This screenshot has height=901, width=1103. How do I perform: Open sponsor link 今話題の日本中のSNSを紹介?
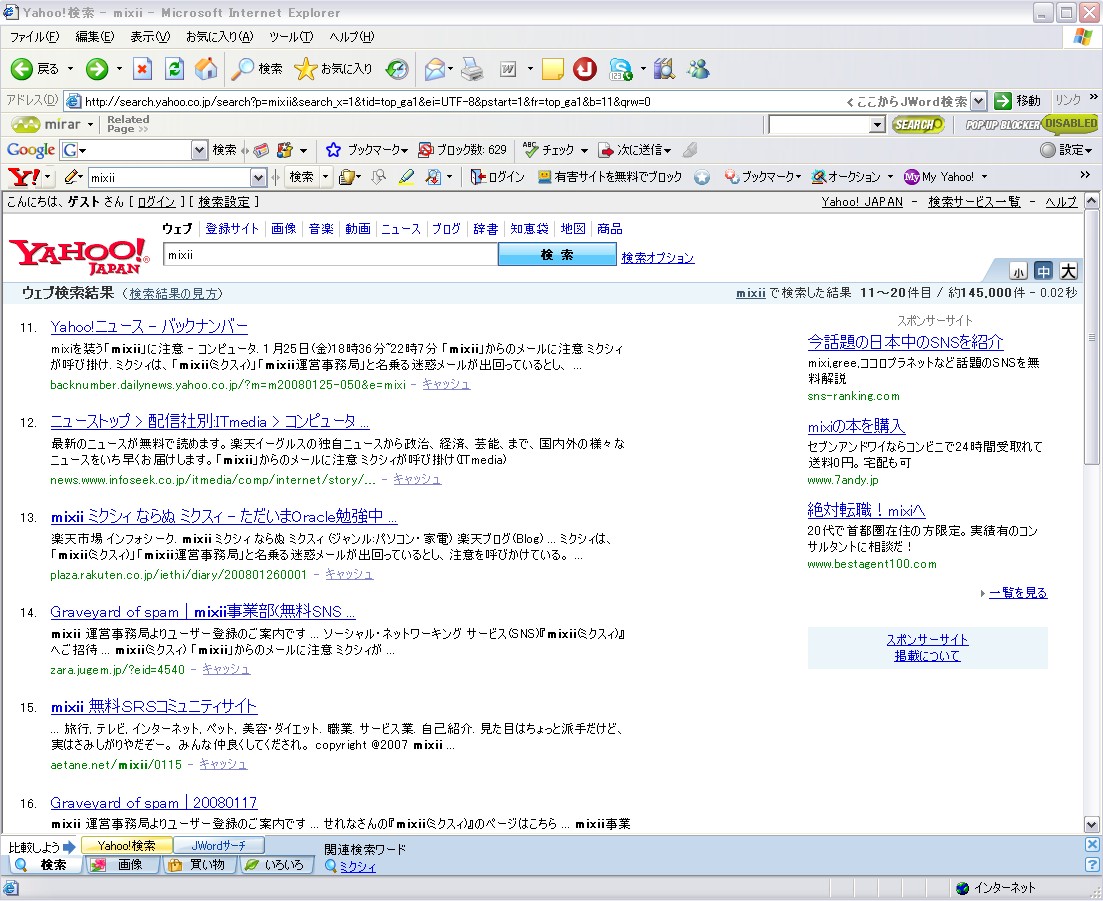pos(905,343)
